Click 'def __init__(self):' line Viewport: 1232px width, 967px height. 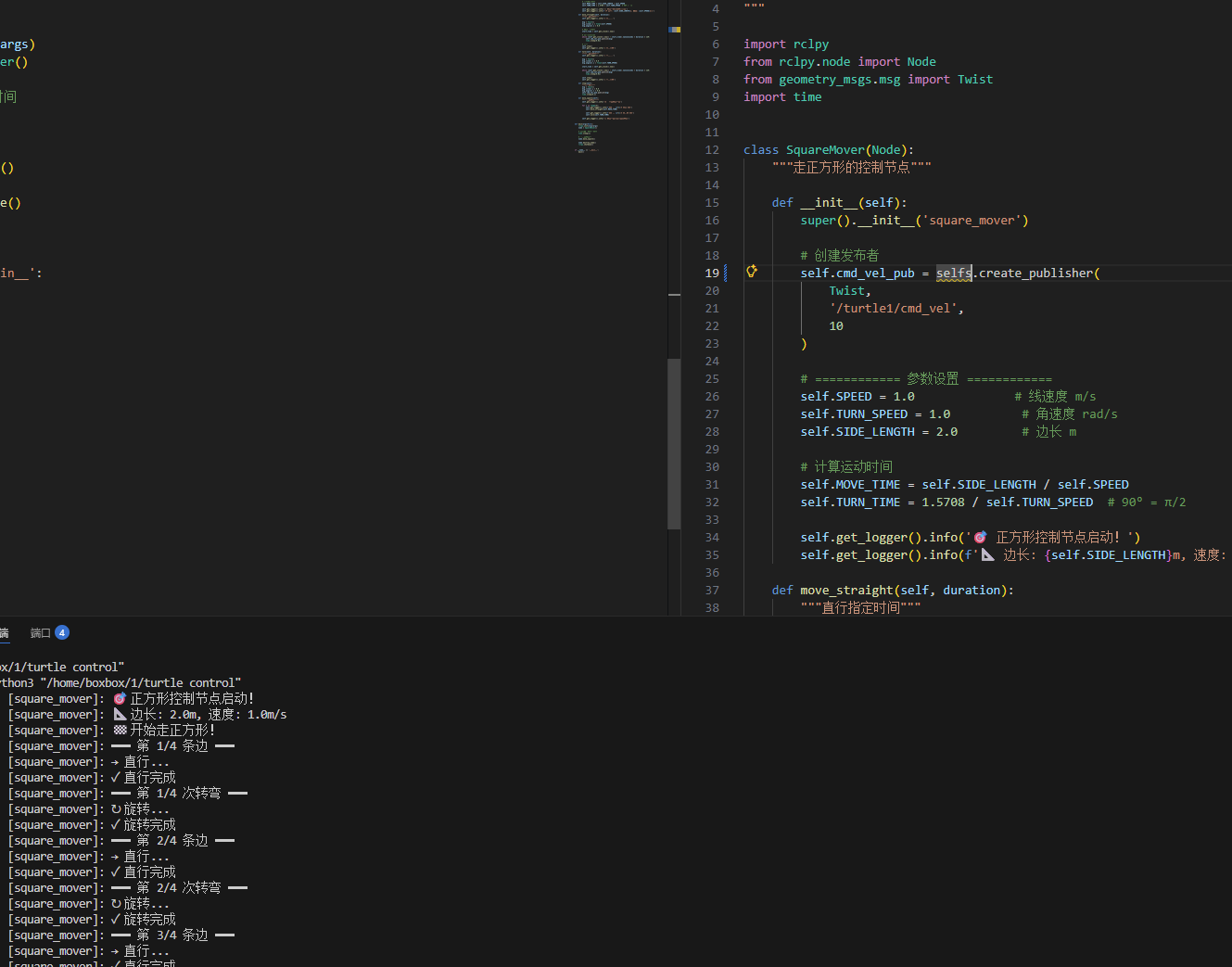[x=840, y=203]
